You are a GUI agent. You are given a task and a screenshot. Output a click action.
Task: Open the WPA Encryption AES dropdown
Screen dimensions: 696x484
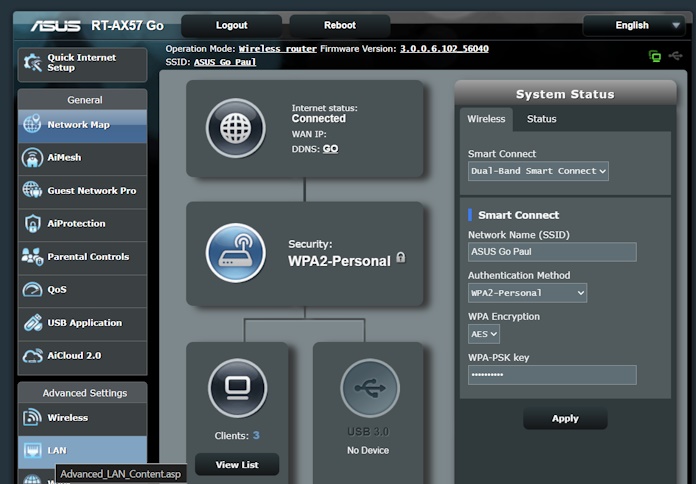pyautogui.click(x=483, y=334)
